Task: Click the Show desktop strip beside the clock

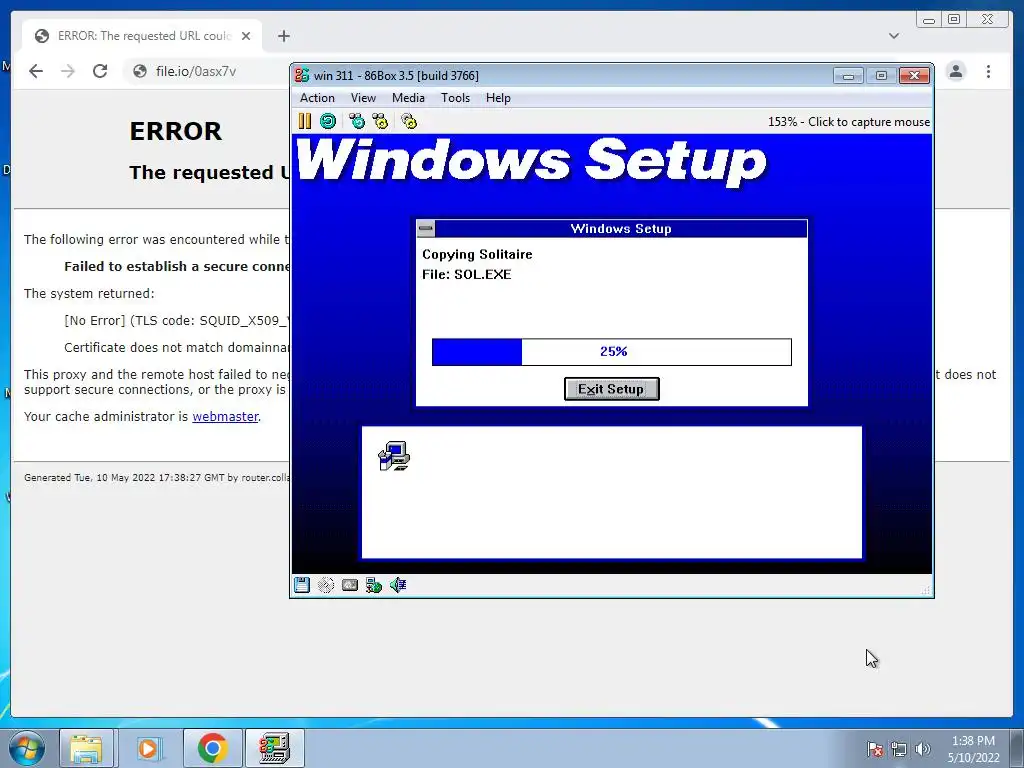Action: coord(1016,748)
